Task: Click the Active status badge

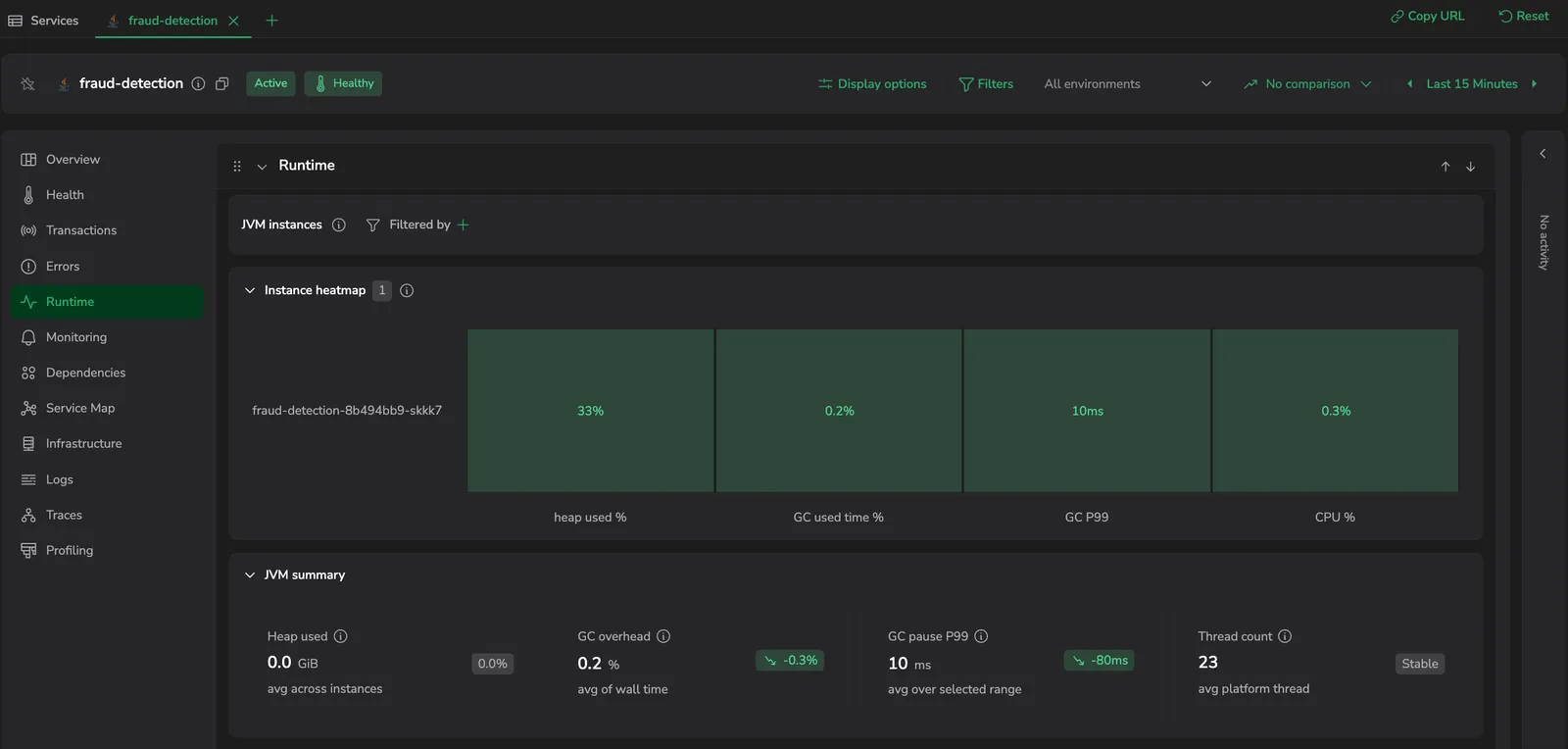Action: (x=270, y=83)
